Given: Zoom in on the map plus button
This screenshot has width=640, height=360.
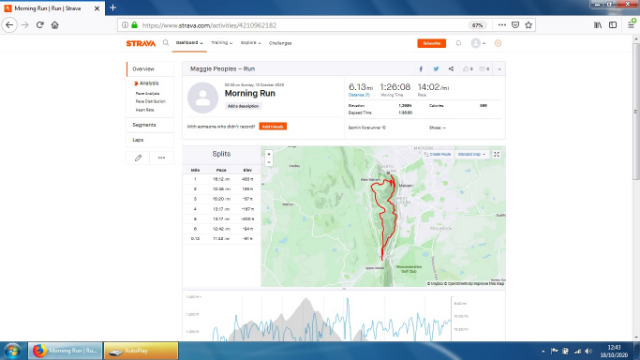Looking at the screenshot, I should 269,154.
